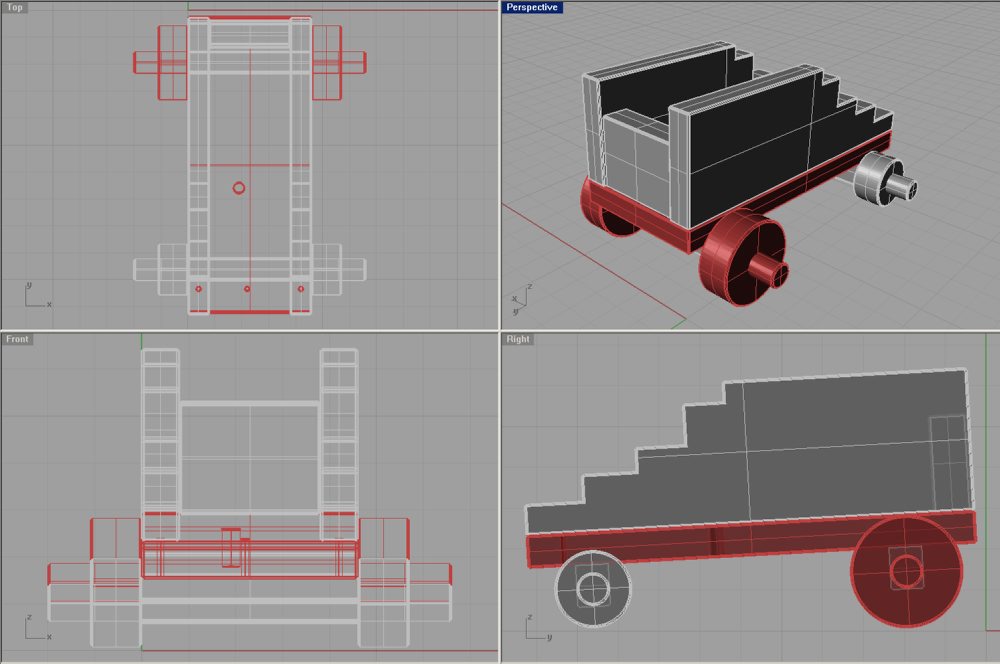1000x664 pixels.
Task: Select the large red wheel in Right view
Action: click(906, 572)
